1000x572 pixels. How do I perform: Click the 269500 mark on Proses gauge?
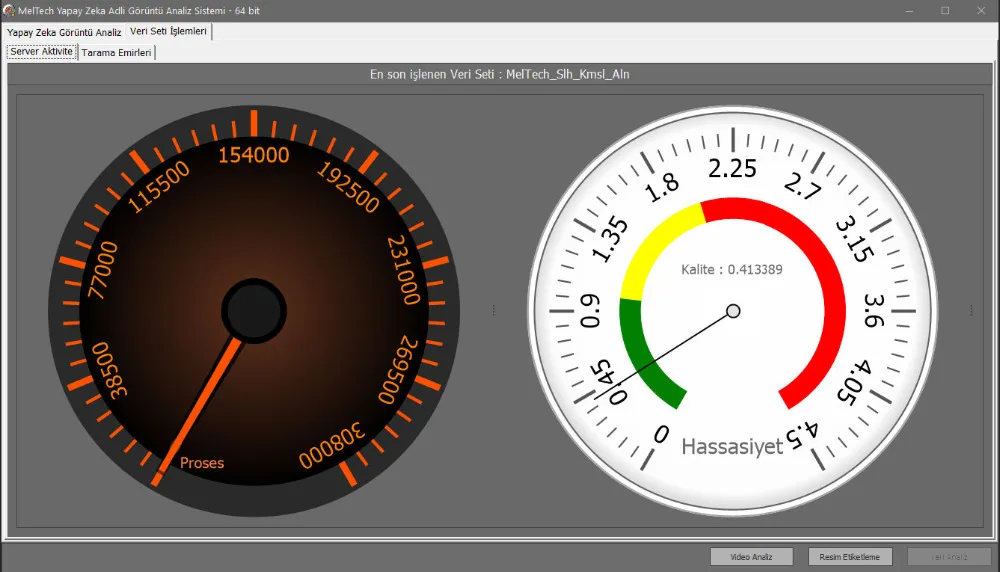(399, 370)
